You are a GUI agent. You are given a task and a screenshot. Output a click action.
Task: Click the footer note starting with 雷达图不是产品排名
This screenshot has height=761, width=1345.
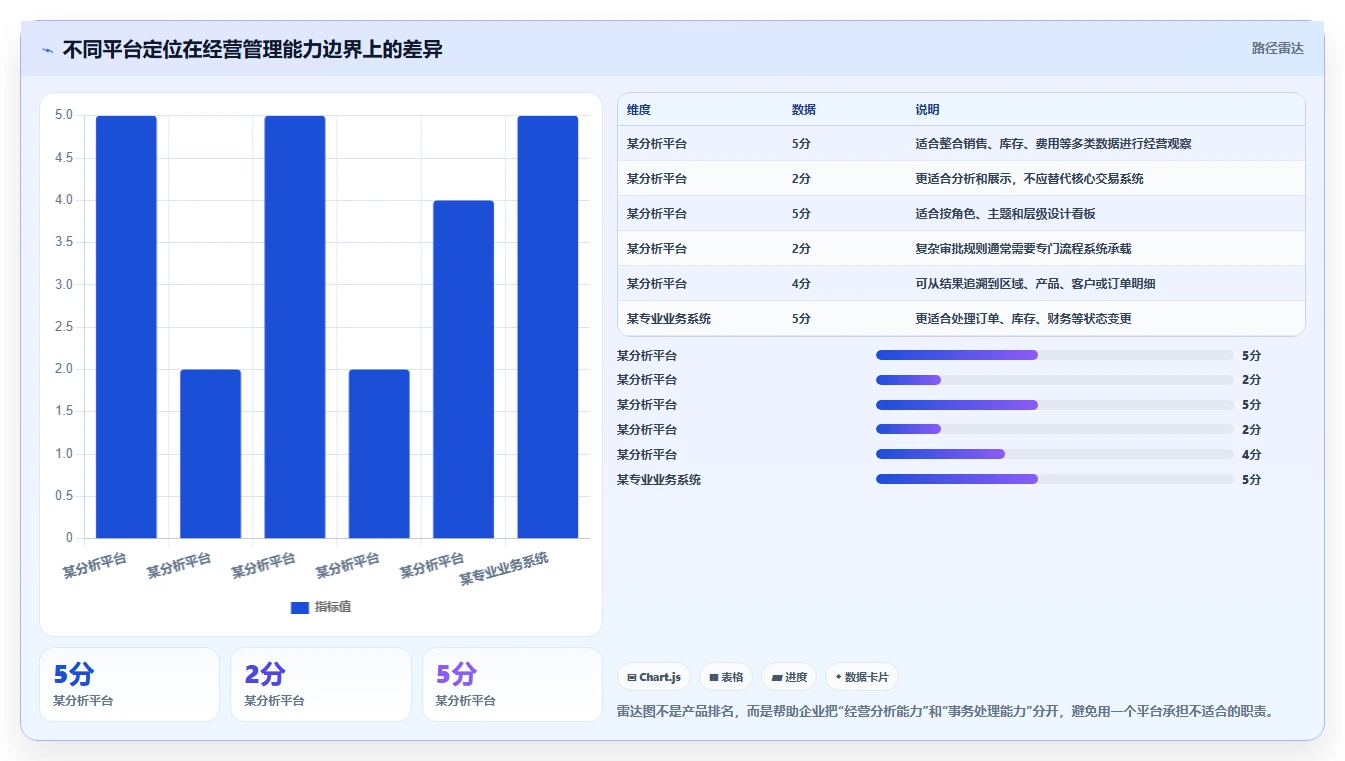click(946, 712)
